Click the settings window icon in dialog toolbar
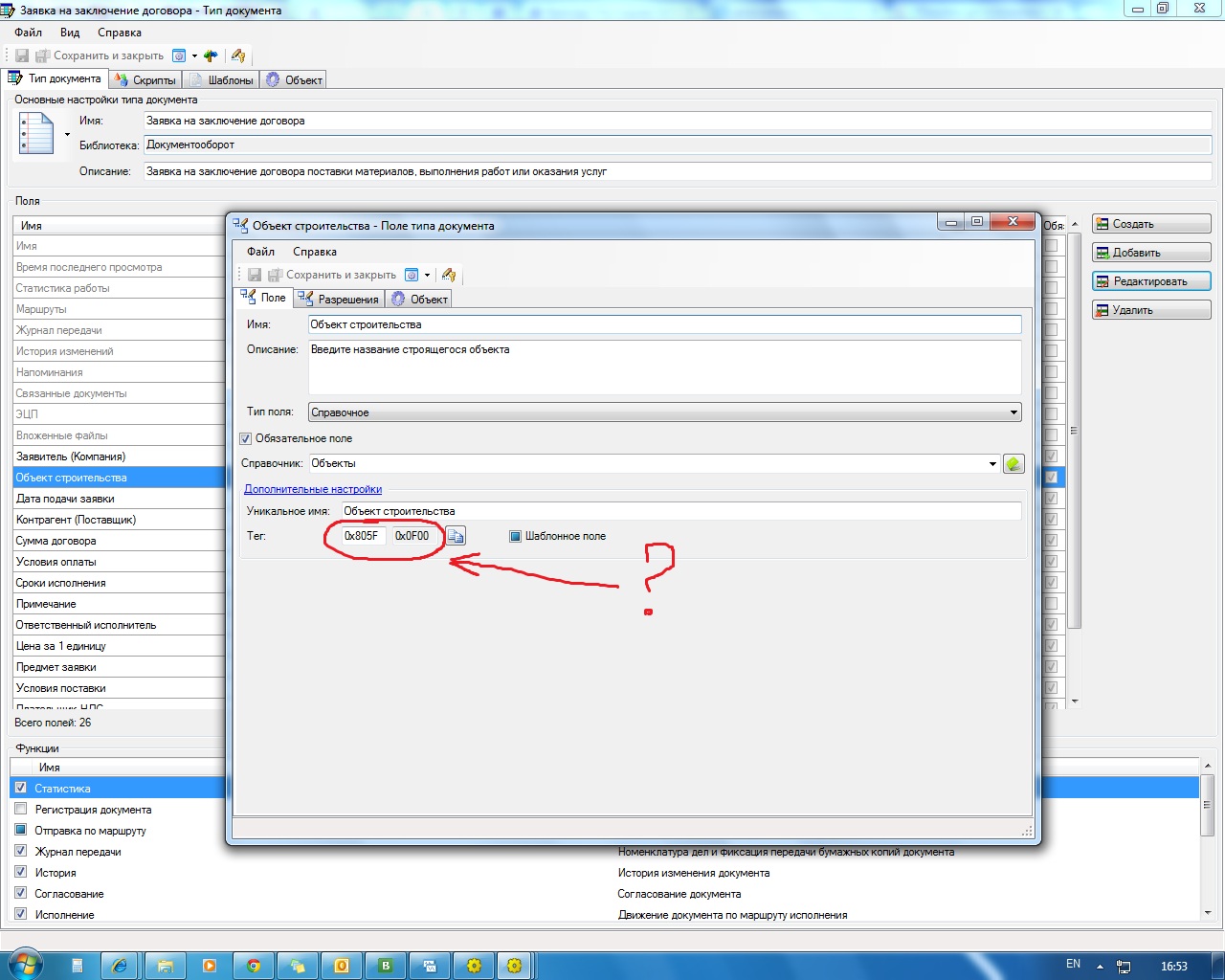The height and width of the screenshot is (980, 1225). point(412,275)
